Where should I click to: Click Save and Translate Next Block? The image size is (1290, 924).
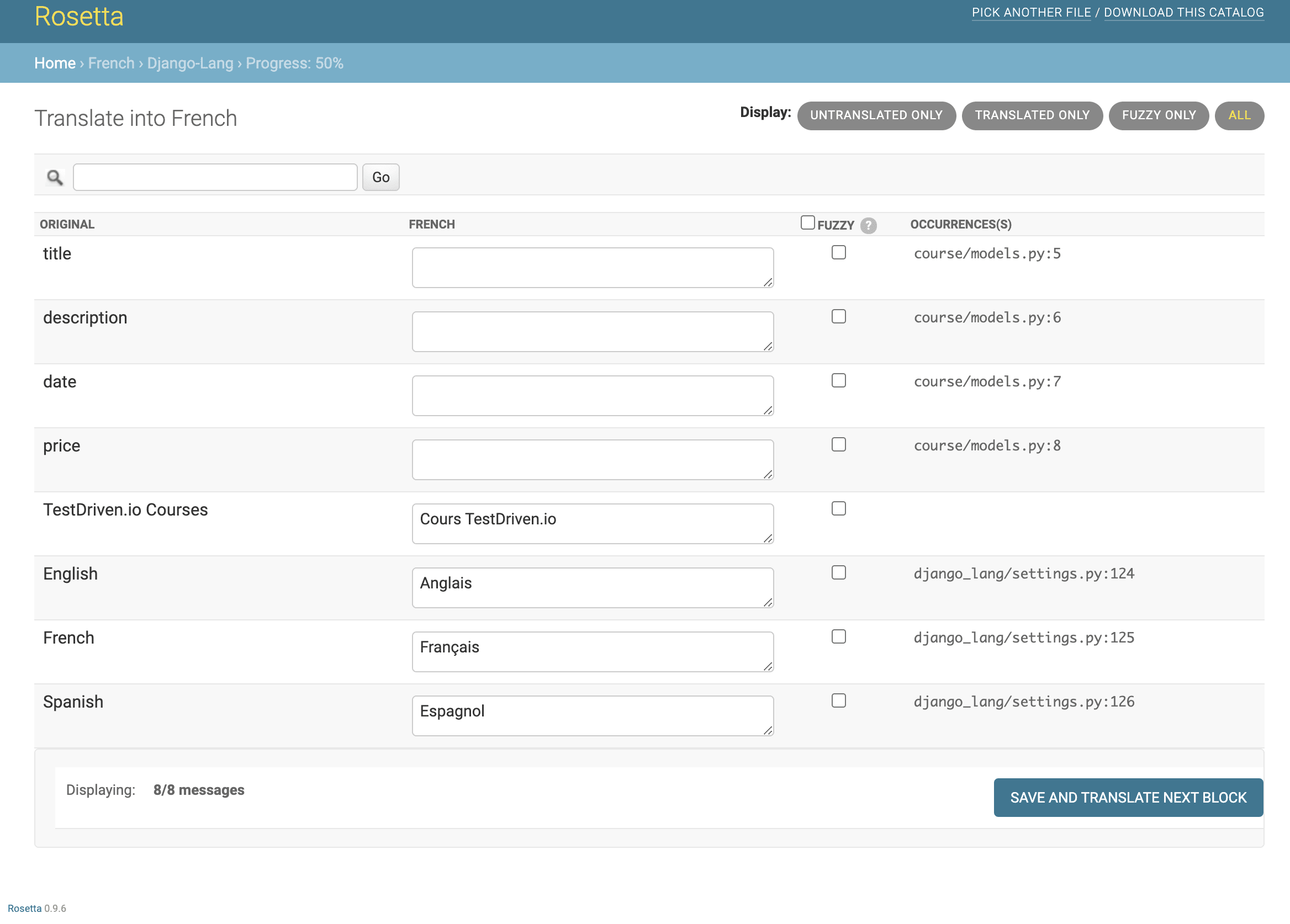point(1128,797)
